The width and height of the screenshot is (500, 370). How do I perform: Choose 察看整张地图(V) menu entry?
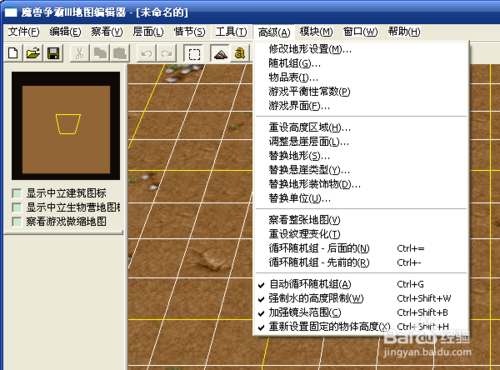361,220
